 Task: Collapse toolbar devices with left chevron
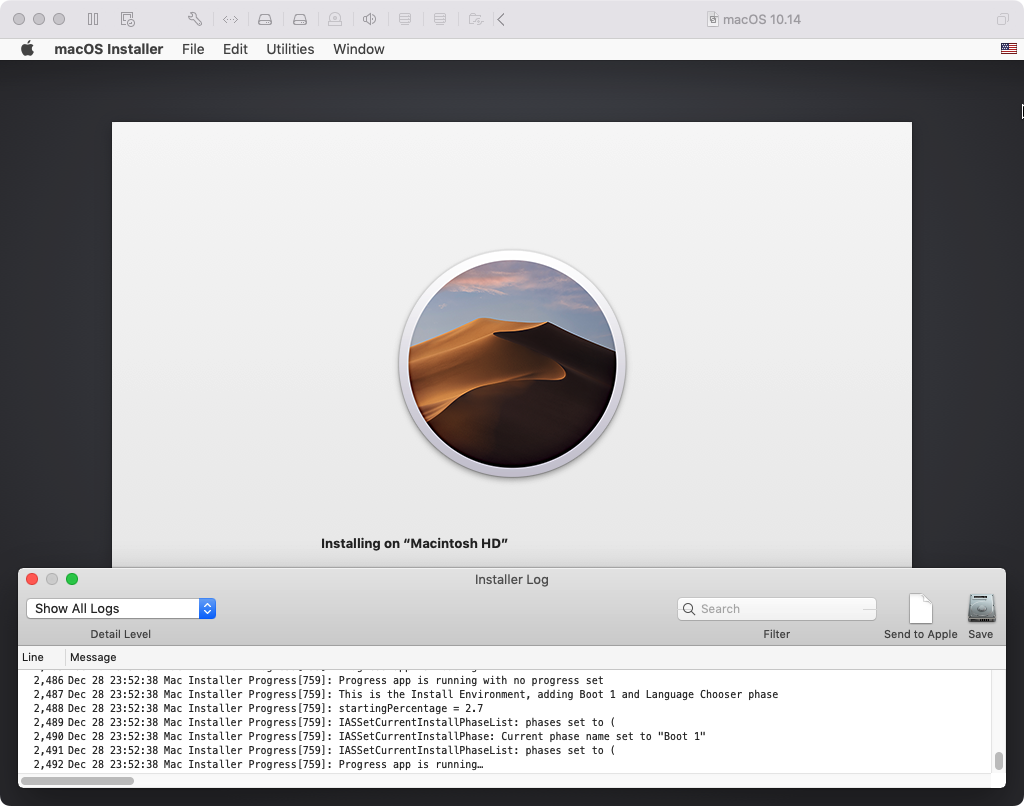pyautogui.click(x=501, y=19)
